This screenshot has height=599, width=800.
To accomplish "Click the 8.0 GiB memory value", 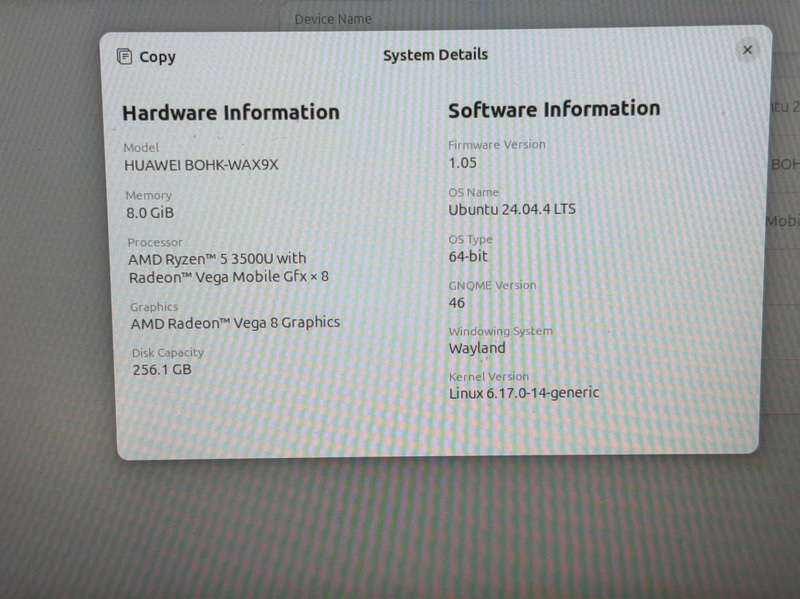I will pos(150,213).
